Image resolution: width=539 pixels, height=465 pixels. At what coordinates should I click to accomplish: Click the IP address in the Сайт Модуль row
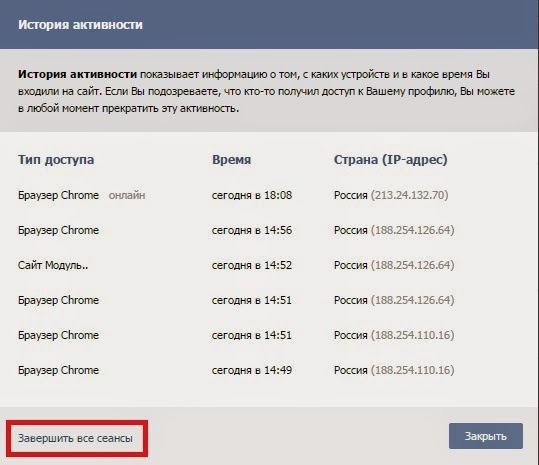tap(412, 265)
